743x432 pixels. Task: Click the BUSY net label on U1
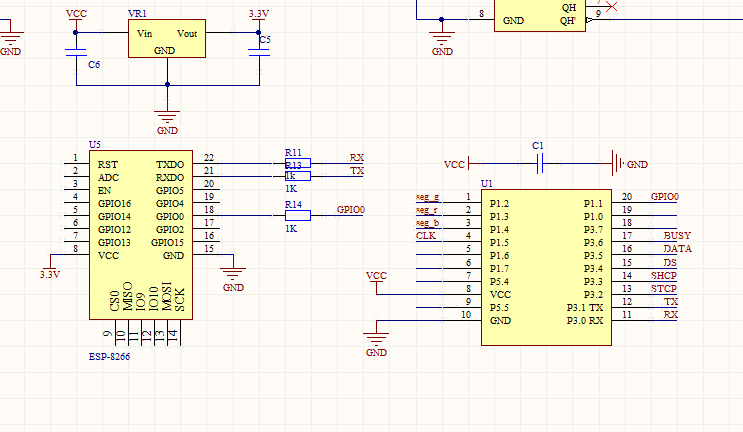(677, 236)
